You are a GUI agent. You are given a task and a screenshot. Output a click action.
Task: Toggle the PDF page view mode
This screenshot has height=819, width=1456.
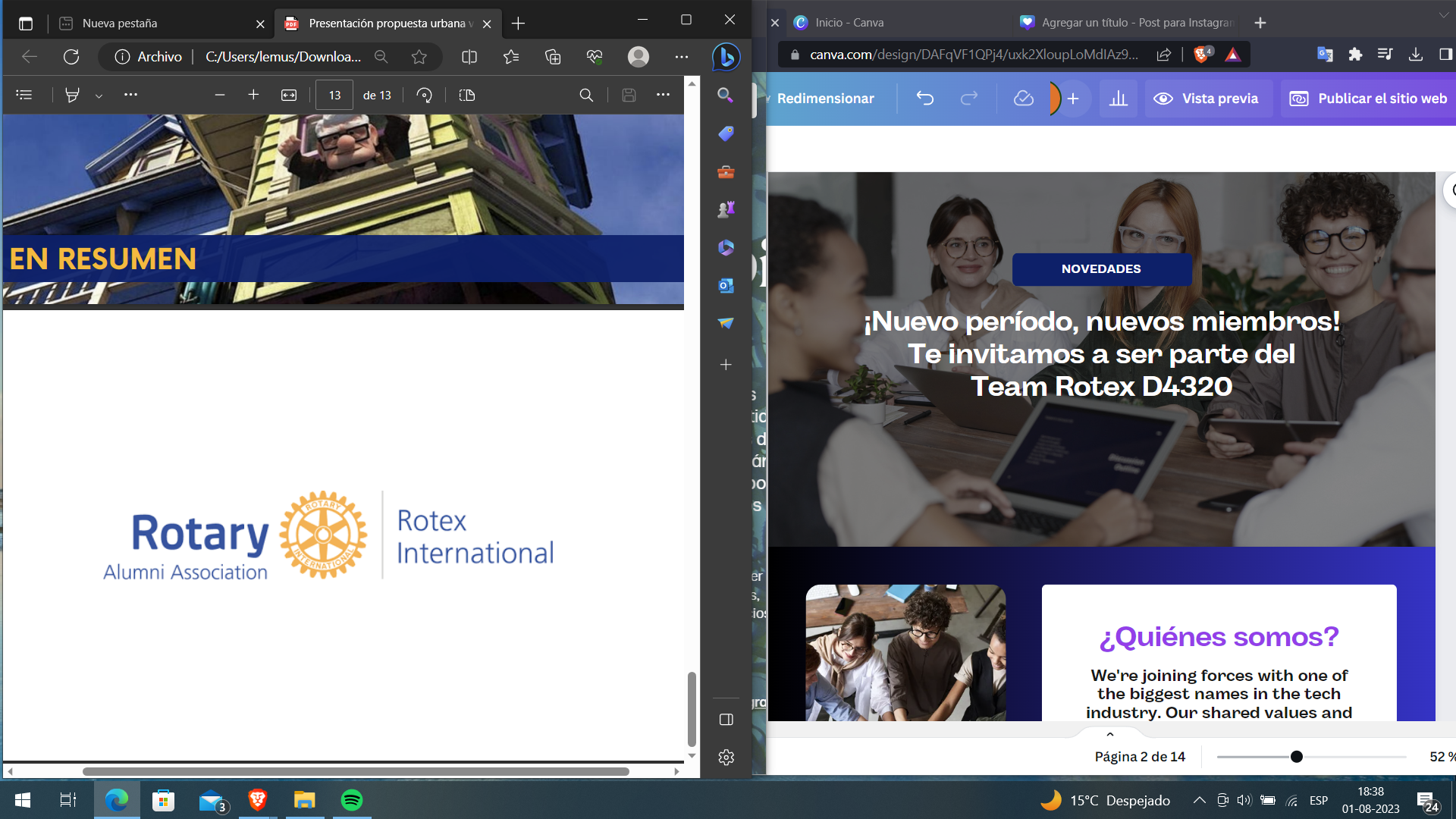point(467,95)
